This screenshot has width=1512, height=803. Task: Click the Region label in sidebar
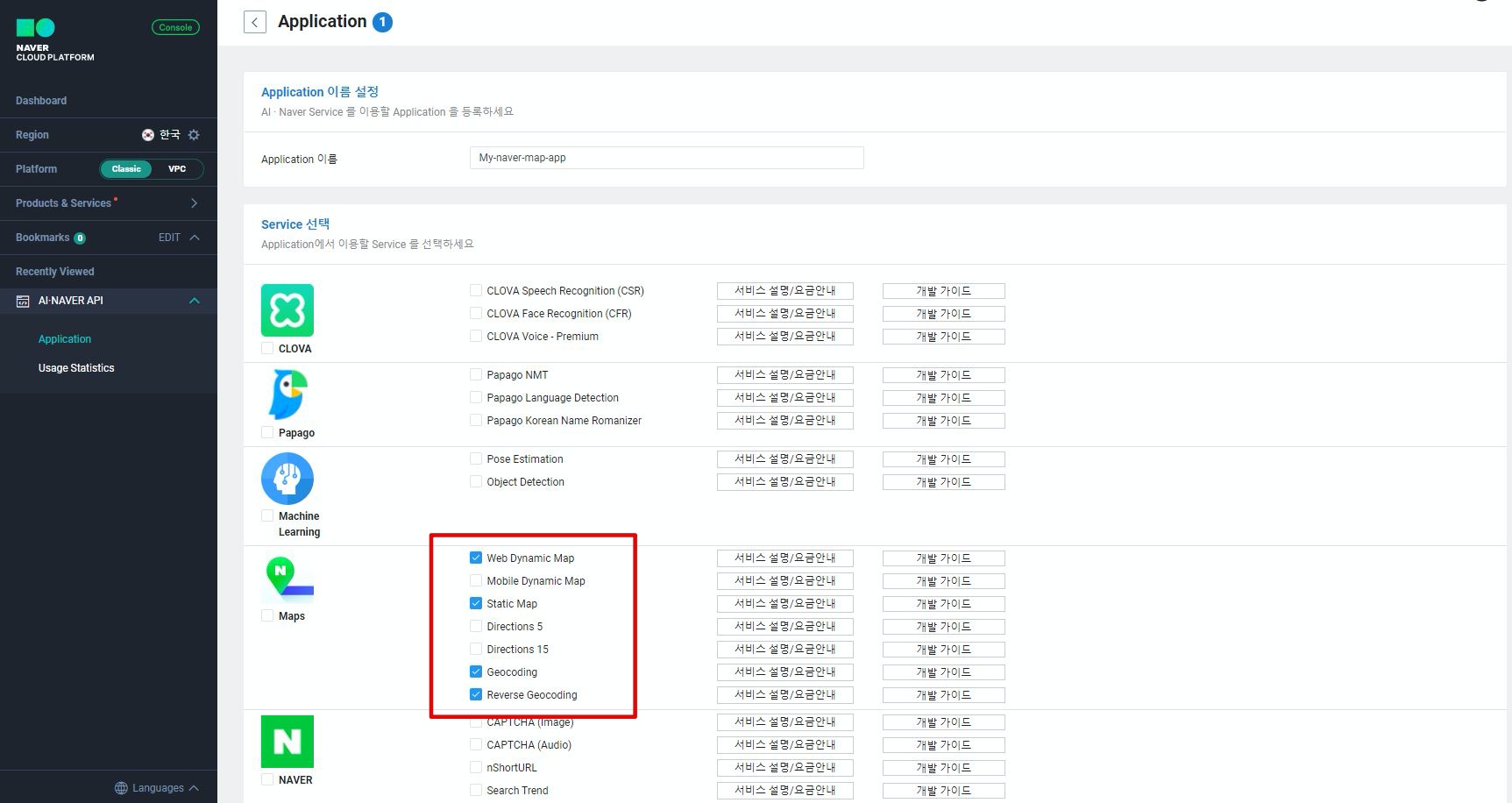32,135
